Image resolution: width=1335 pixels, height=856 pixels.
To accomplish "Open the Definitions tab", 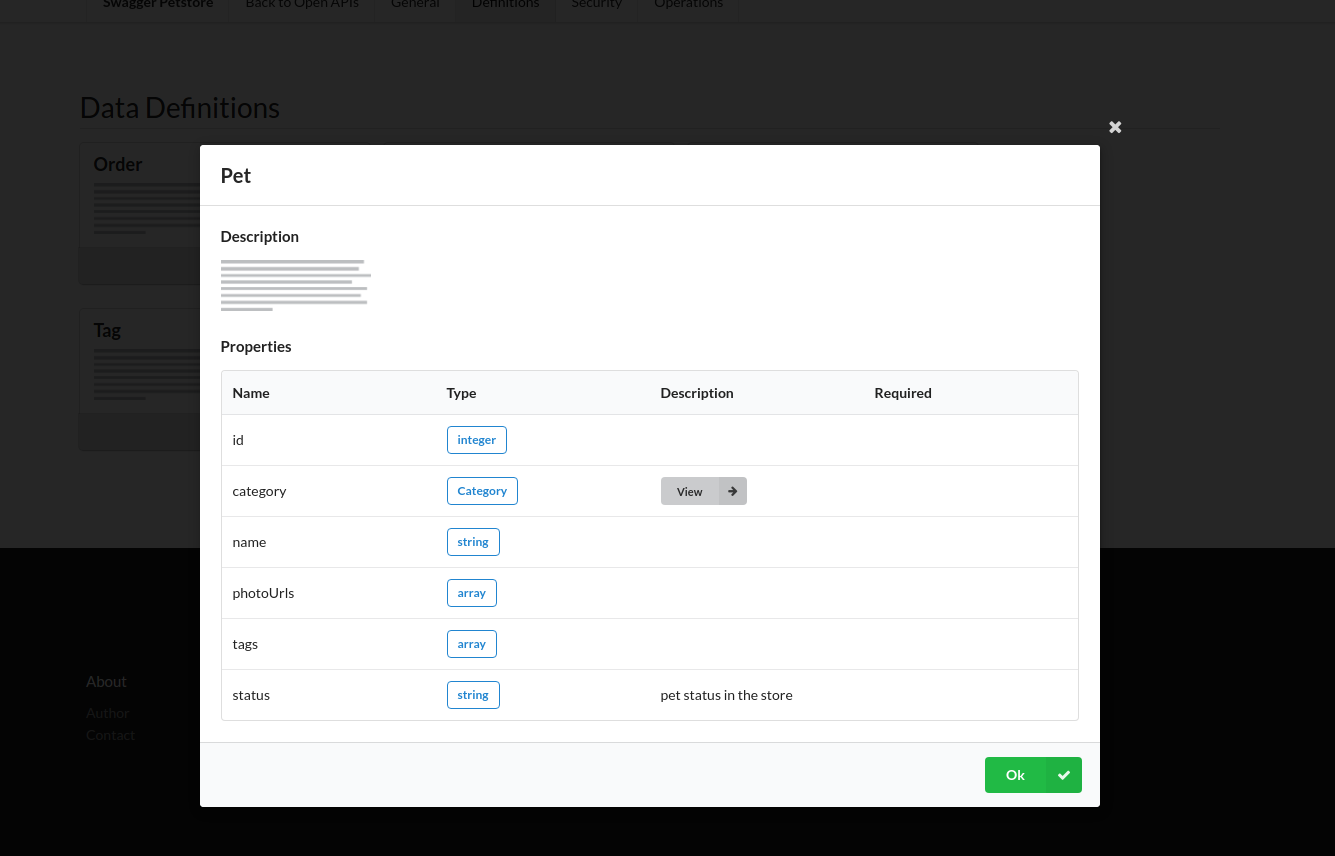I will (505, 5).
